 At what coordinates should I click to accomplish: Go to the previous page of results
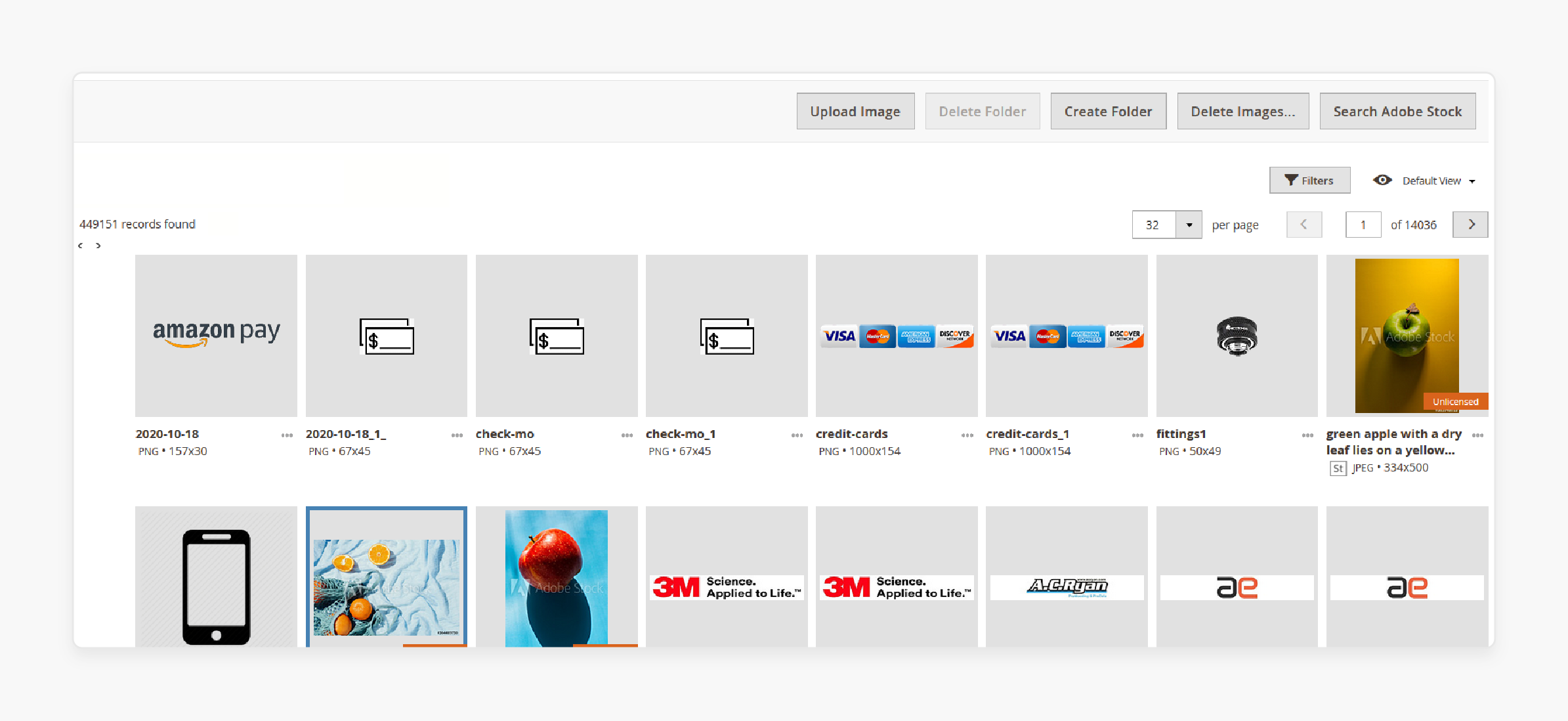coord(1304,225)
